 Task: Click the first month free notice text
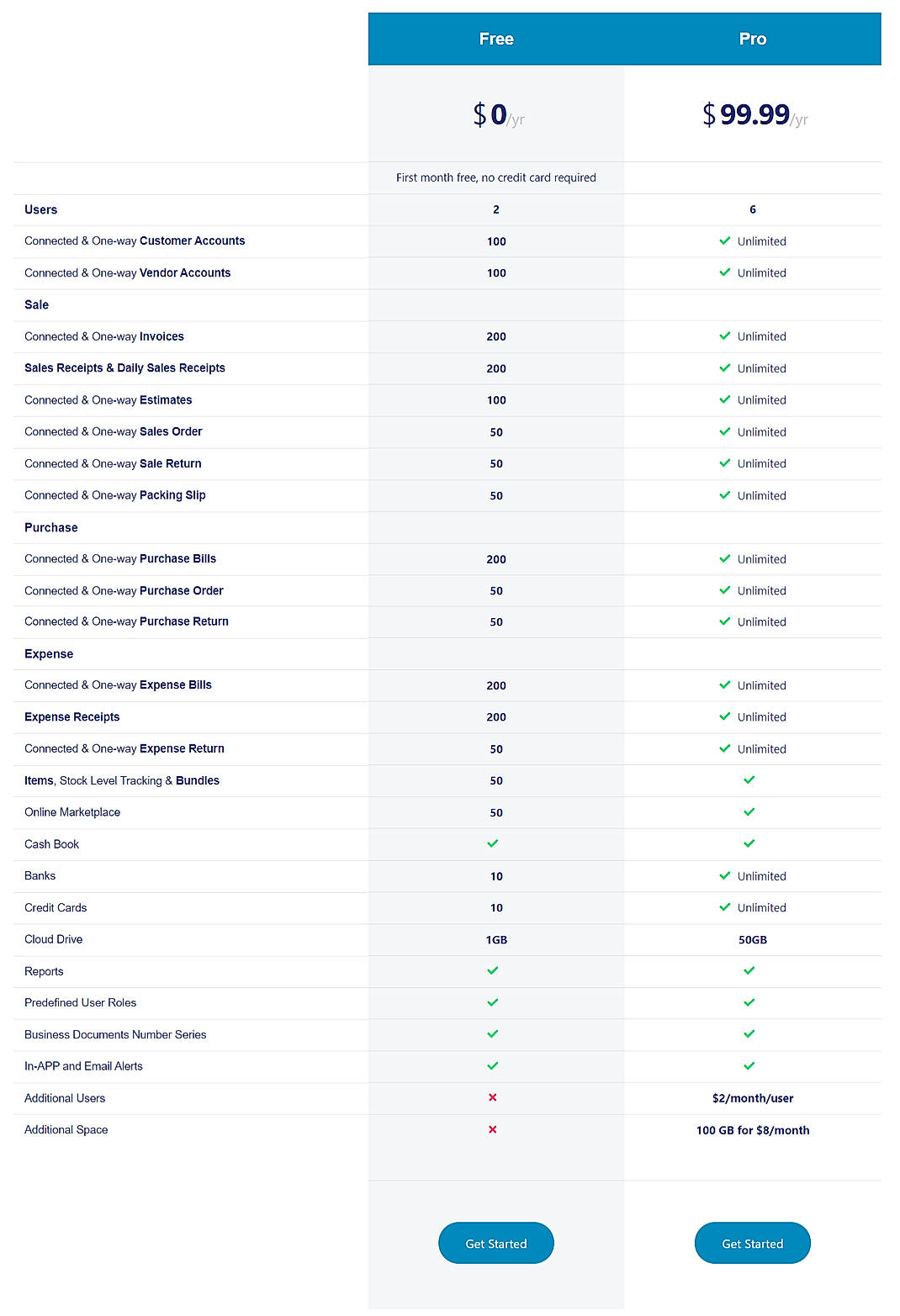(495, 177)
